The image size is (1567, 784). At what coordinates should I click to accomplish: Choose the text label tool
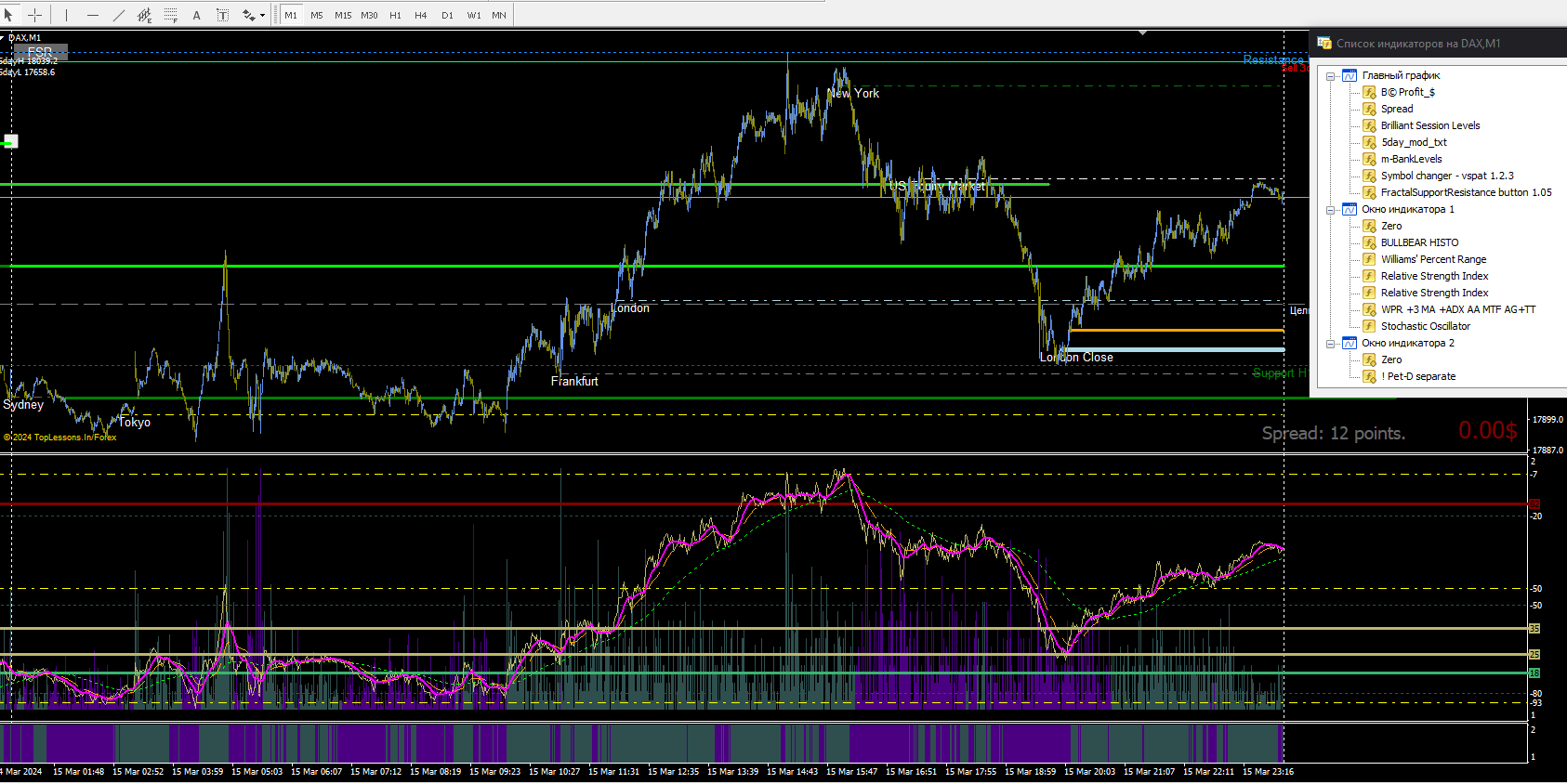(222, 15)
